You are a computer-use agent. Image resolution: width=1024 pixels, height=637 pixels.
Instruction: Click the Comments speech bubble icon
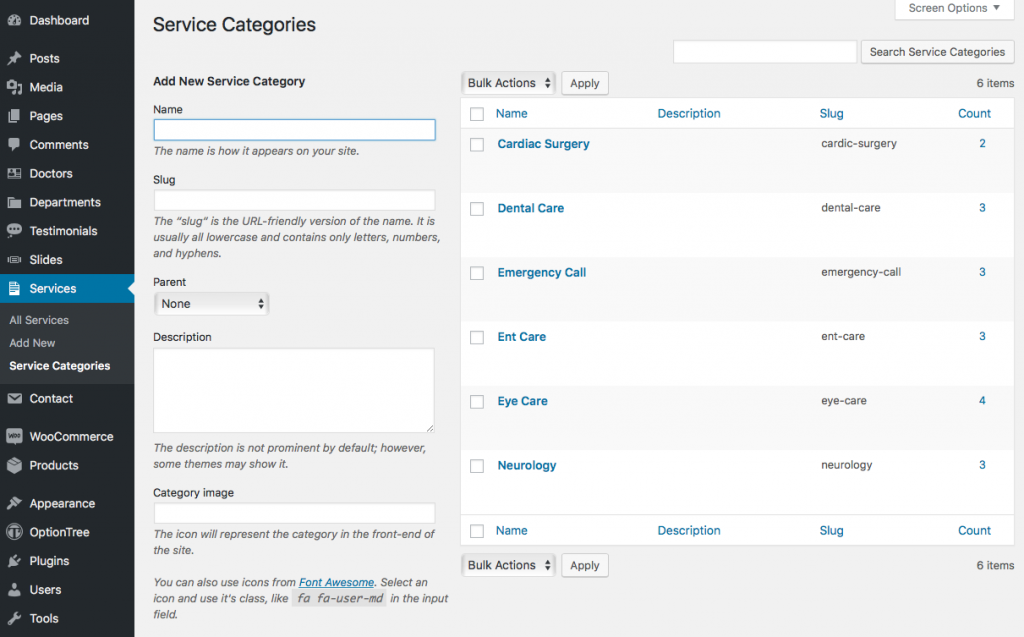[x=14, y=145]
